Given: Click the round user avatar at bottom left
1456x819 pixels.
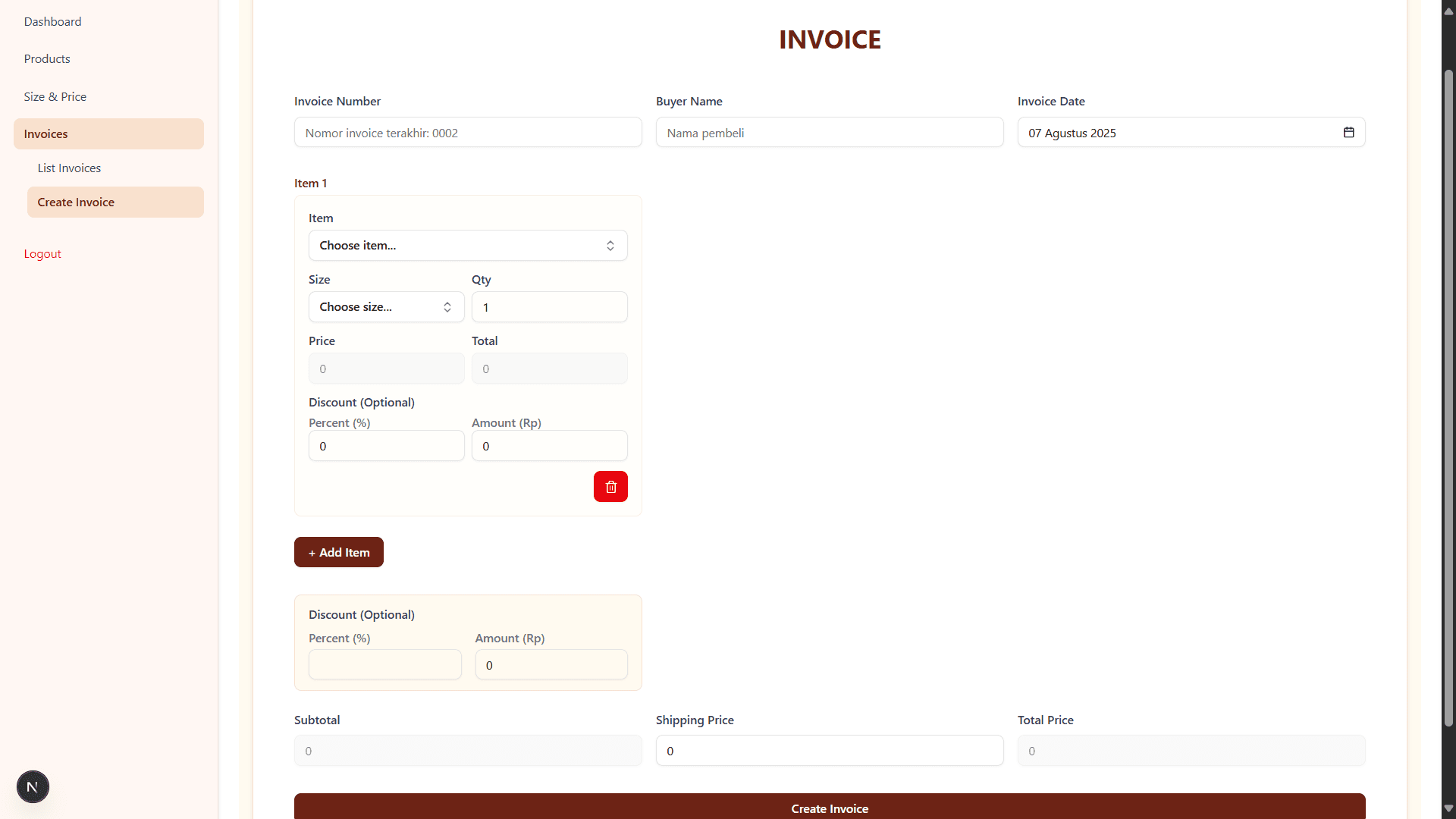Looking at the screenshot, I should point(33,786).
